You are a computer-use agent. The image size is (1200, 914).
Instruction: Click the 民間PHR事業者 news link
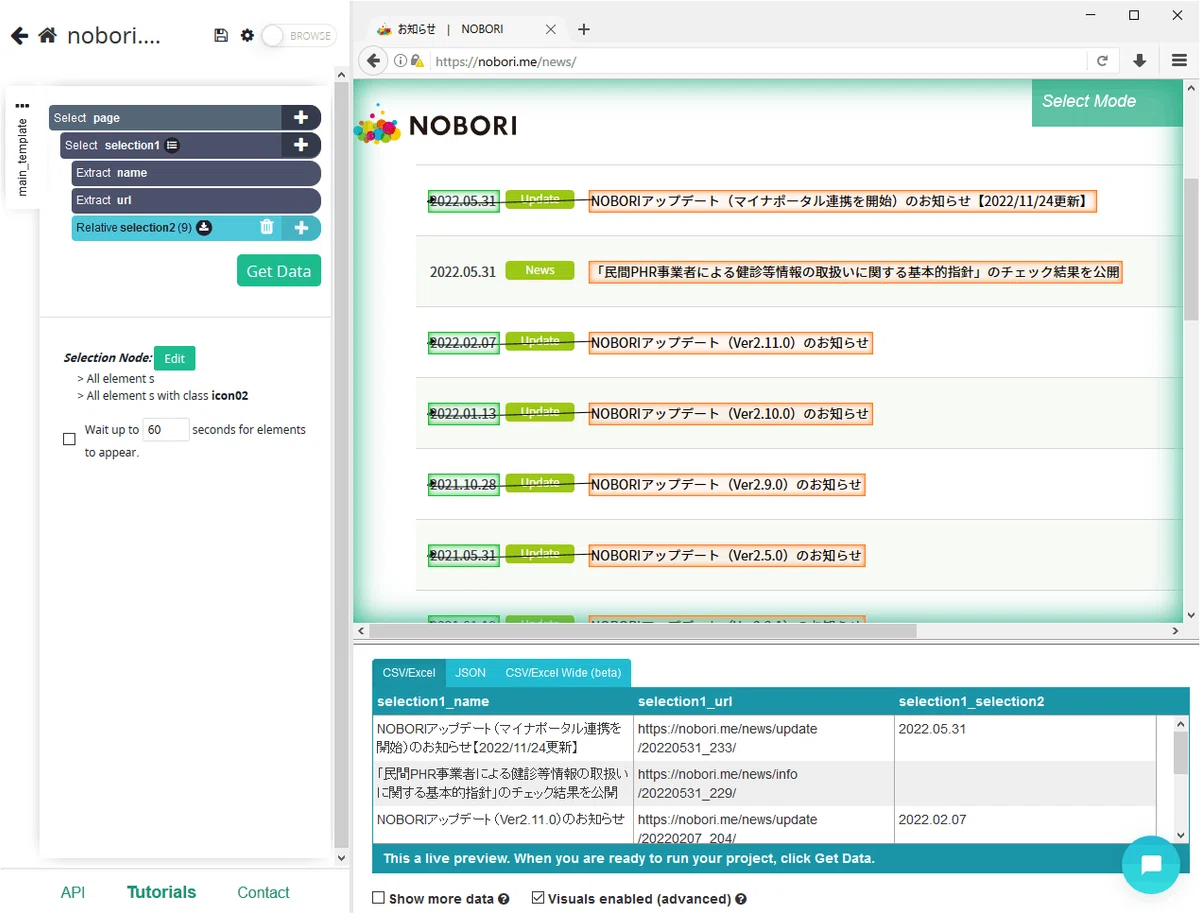[855, 271]
